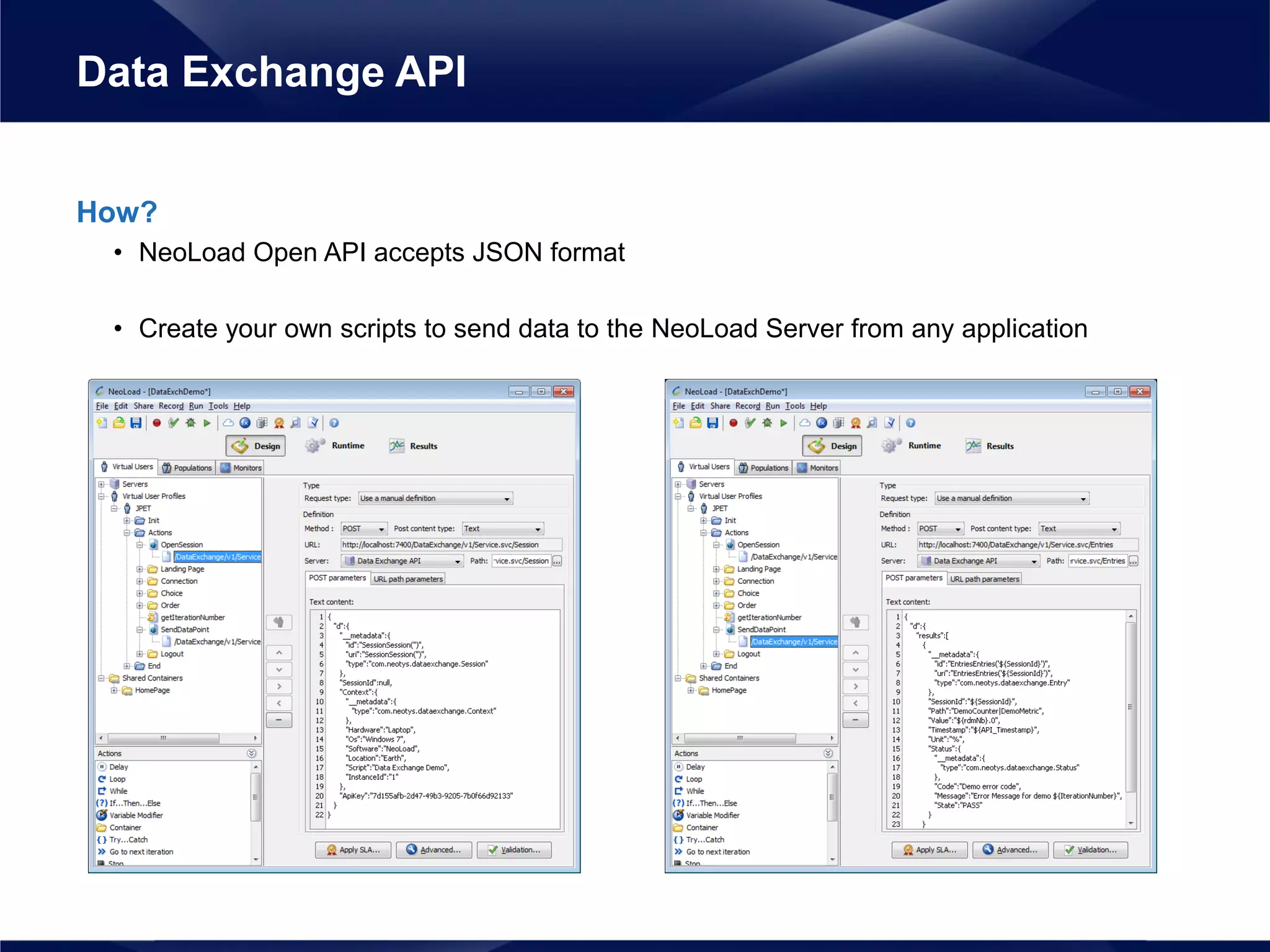Click Validation button in left window
The image size is (1270, 952).
(x=514, y=850)
